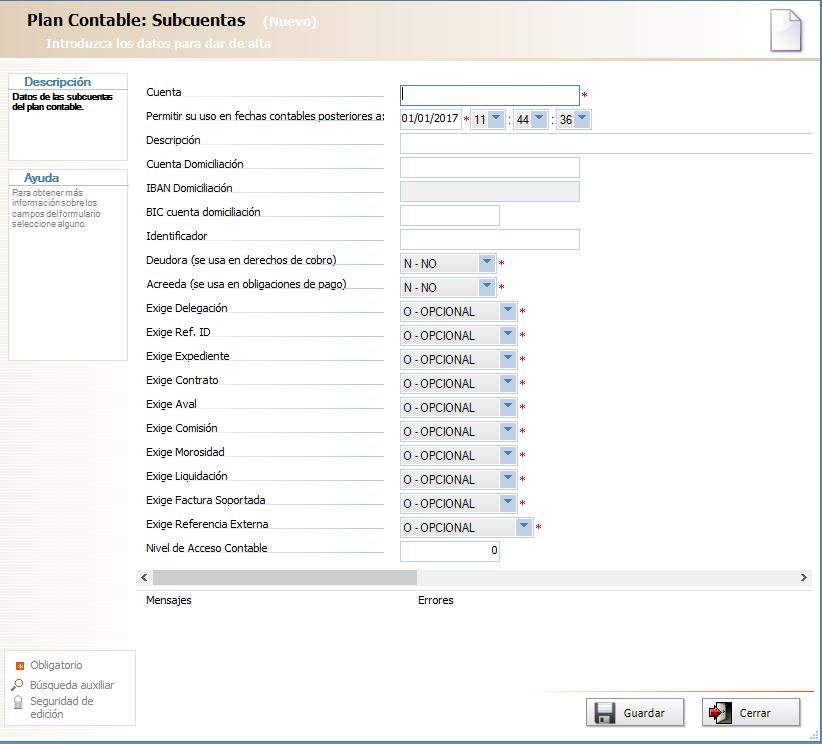Click the new document page icon in header
Image resolution: width=822 pixels, height=744 pixels.
(x=785, y=30)
